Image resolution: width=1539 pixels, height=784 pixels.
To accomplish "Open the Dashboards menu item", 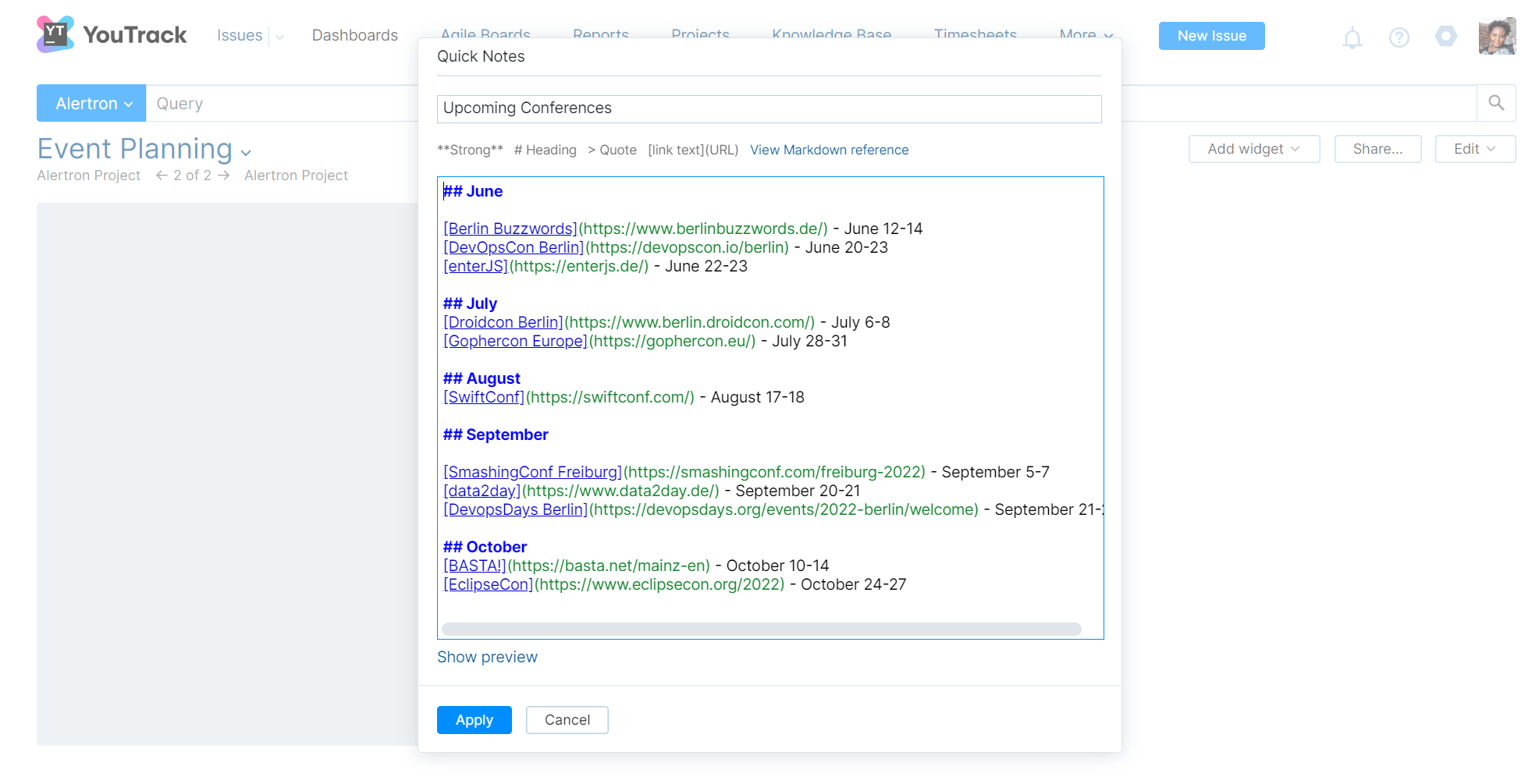I will pos(355,35).
